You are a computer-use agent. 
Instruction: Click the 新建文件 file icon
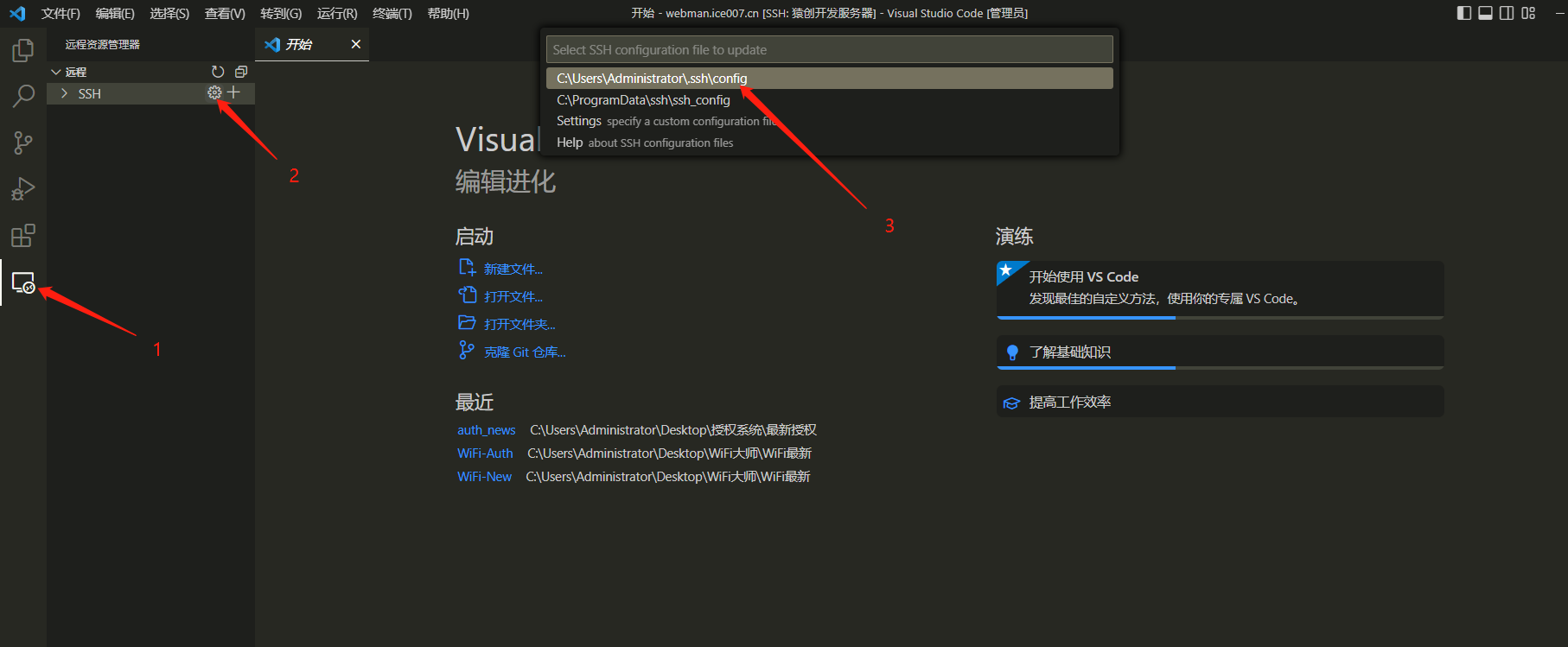click(467, 267)
